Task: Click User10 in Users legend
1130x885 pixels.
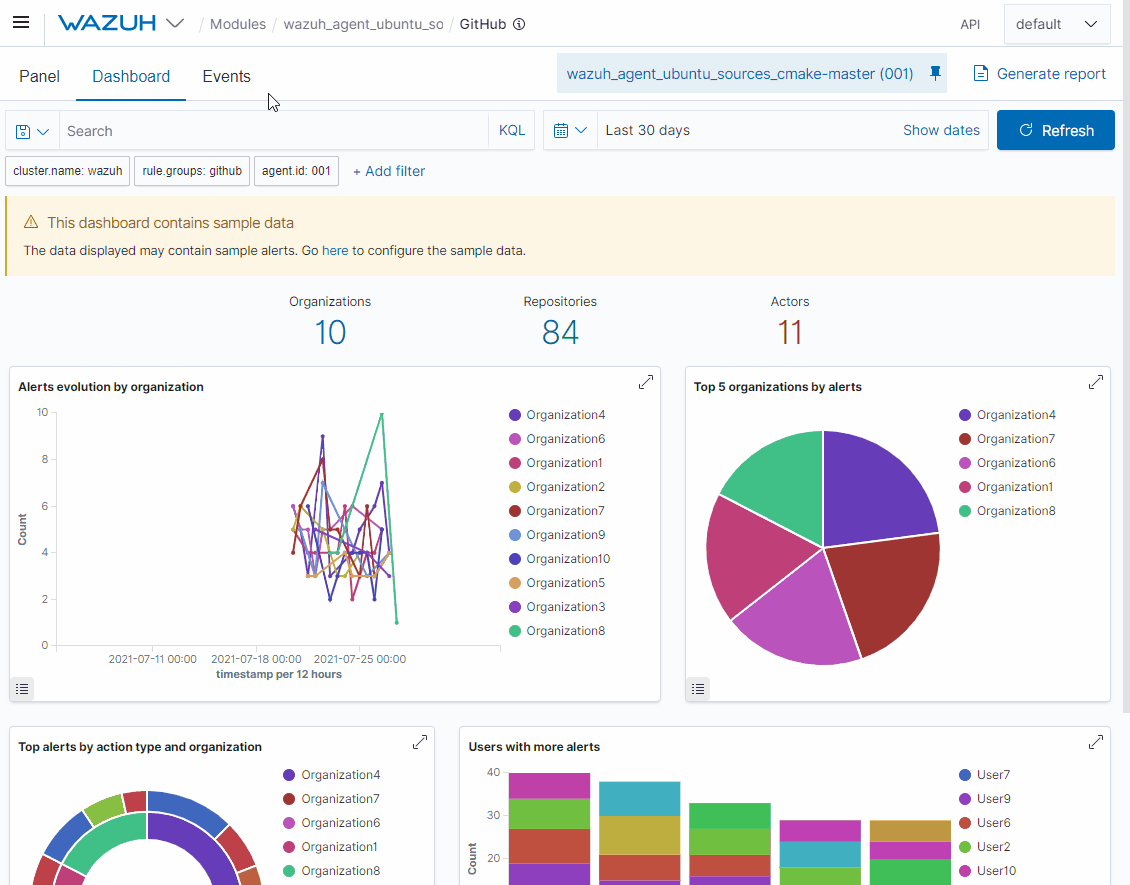Action: (x=988, y=871)
